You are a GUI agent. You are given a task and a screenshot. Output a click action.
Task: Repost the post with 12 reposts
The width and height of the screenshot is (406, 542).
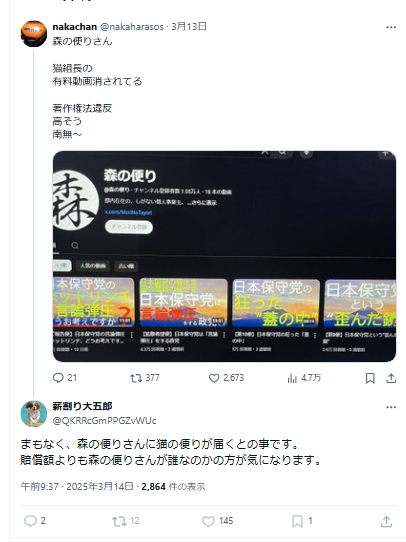(125, 521)
